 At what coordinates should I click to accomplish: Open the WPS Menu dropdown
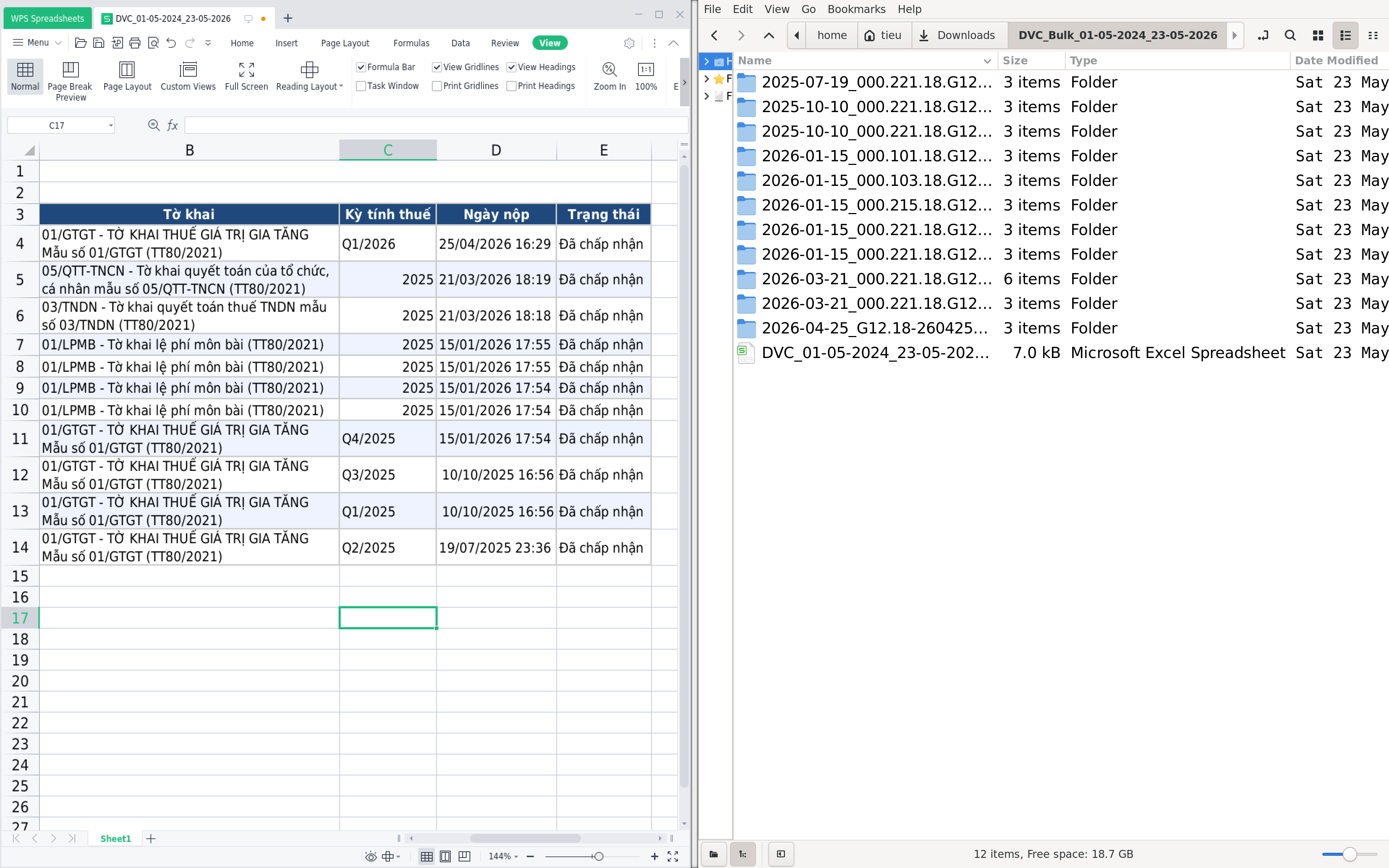[x=37, y=43]
